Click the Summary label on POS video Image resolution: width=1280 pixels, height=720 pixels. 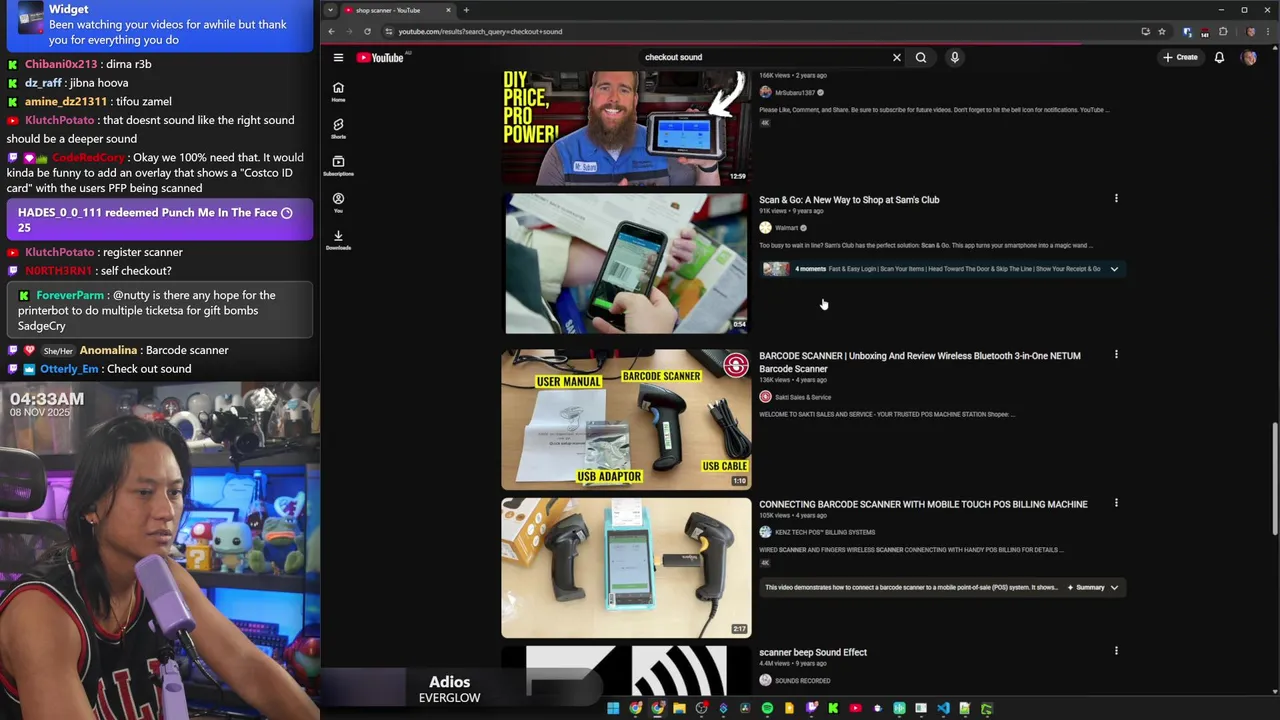1090,588
